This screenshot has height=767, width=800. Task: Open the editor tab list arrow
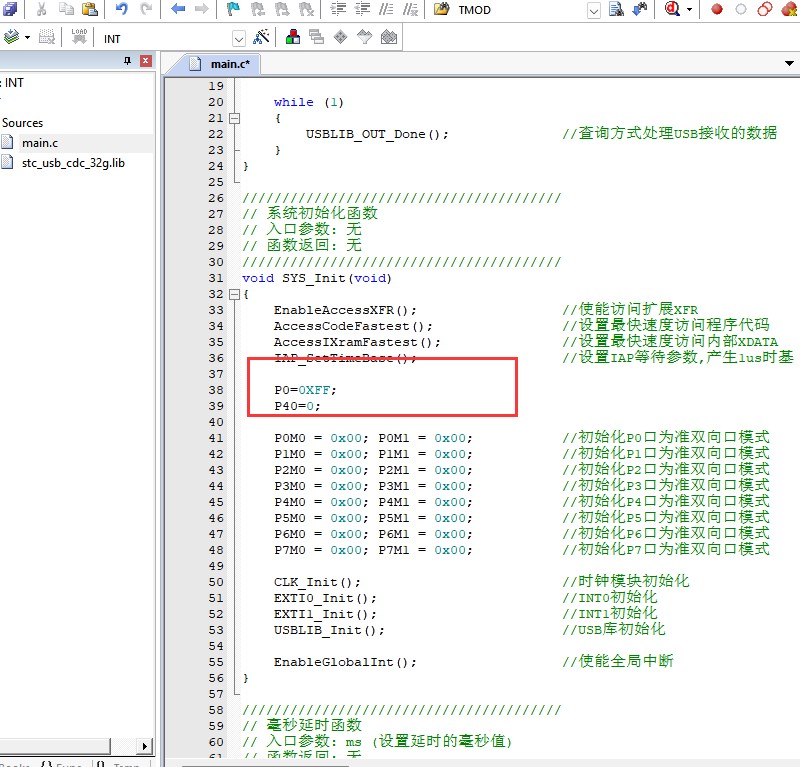coord(789,64)
